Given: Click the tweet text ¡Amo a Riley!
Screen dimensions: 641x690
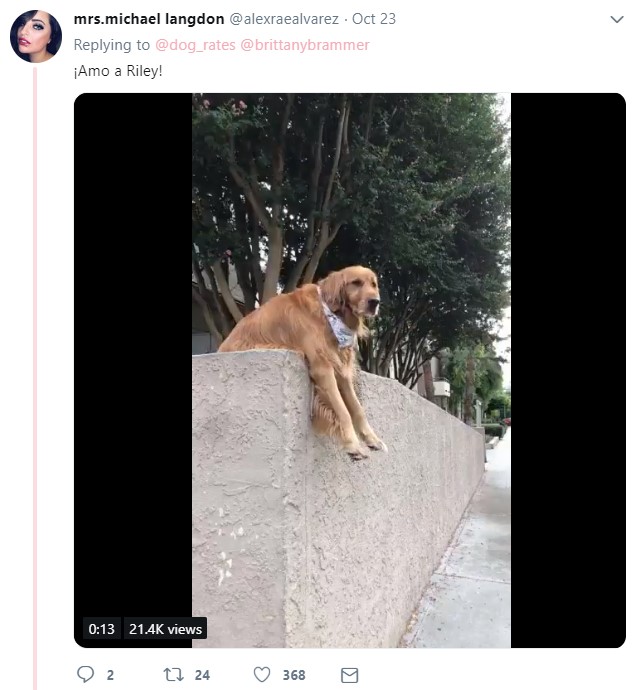Looking at the screenshot, I should click(x=118, y=71).
